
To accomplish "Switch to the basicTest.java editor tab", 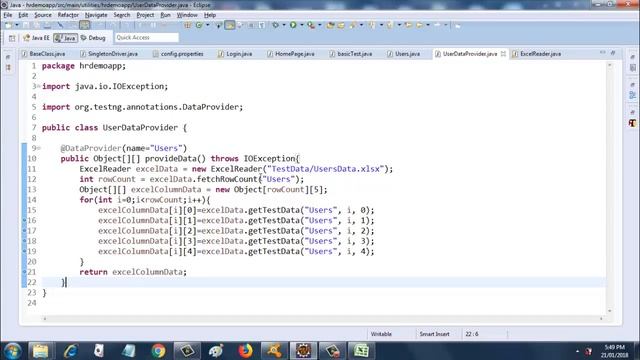I will click(351, 54).
